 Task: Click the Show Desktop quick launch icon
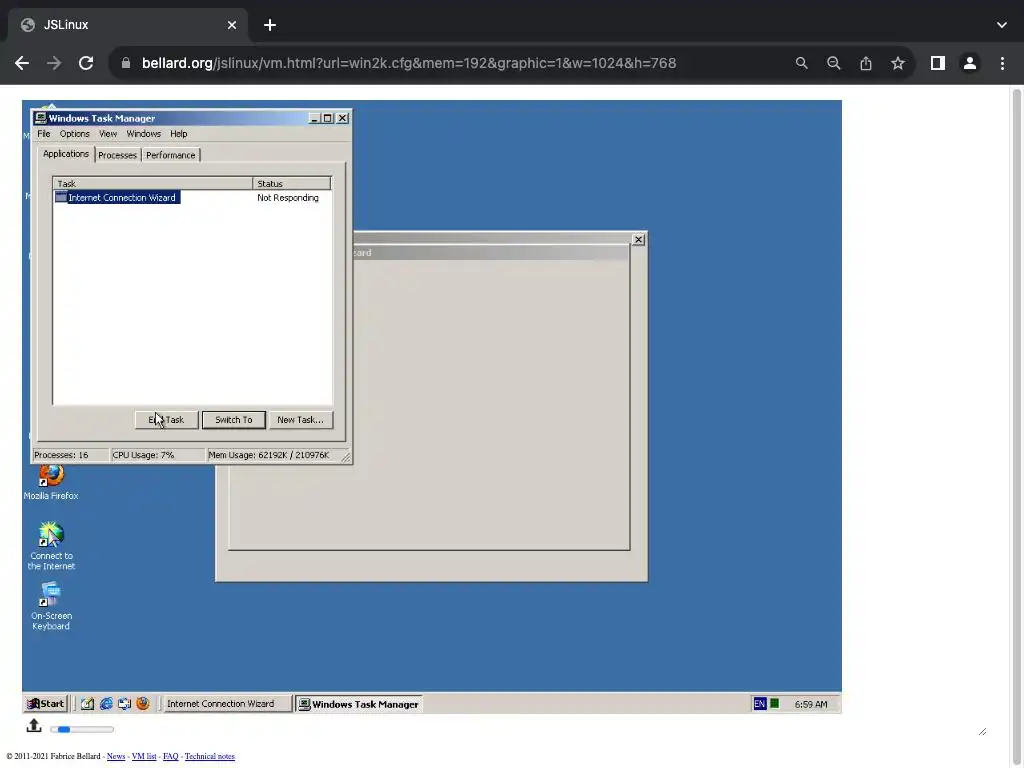point(88,703)
